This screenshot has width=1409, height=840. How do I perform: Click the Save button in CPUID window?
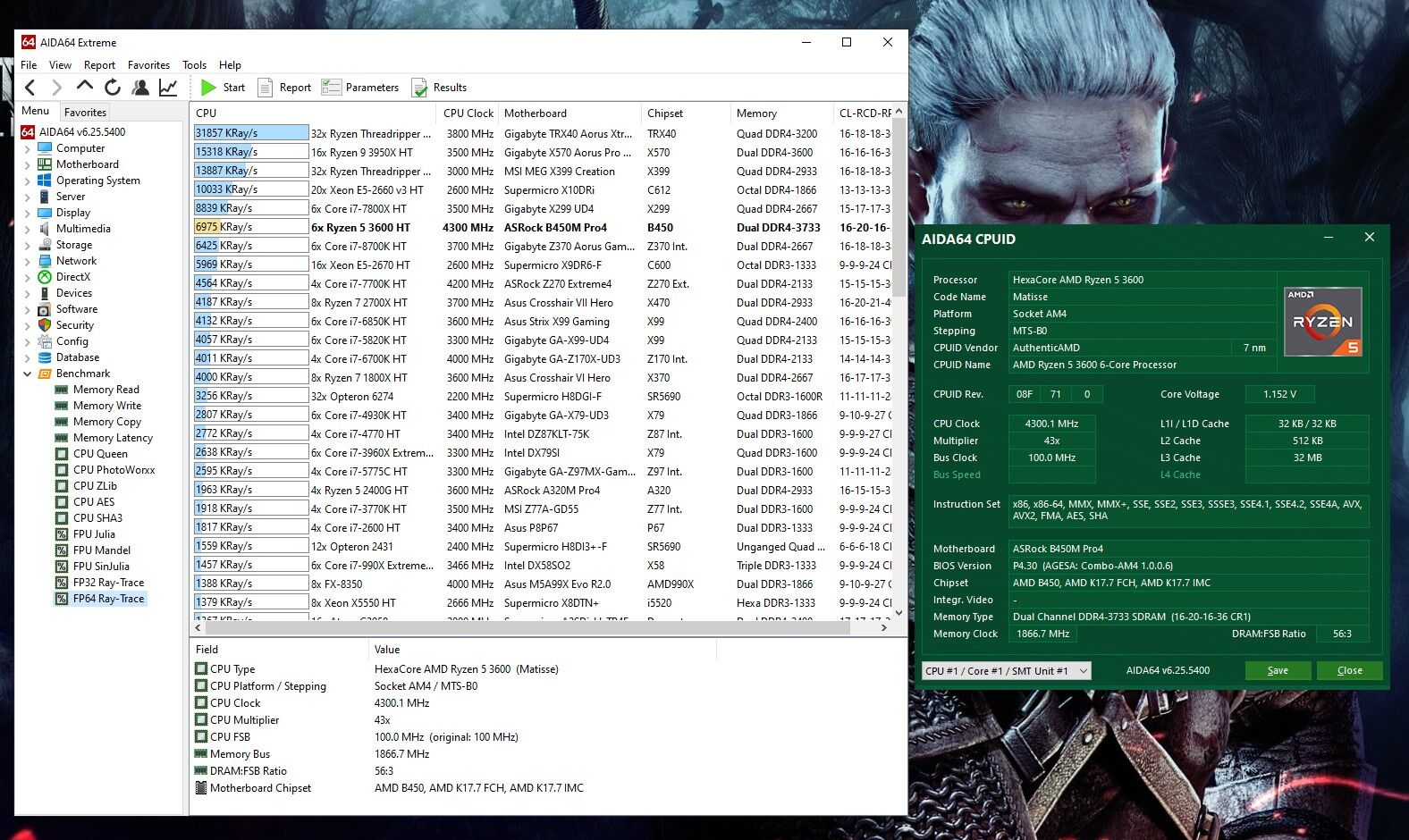(1278, 670)
